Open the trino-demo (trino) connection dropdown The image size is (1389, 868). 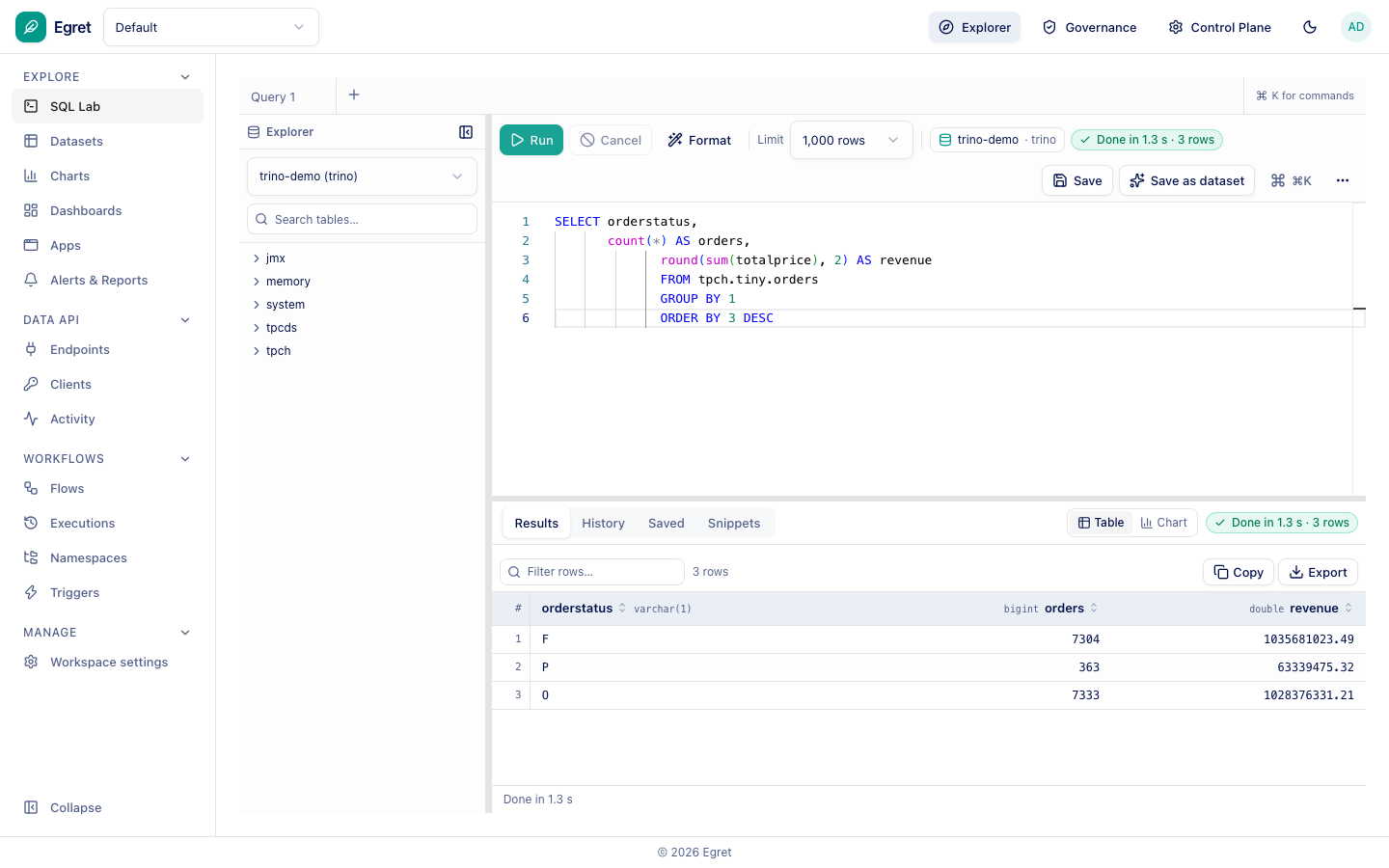362,176
